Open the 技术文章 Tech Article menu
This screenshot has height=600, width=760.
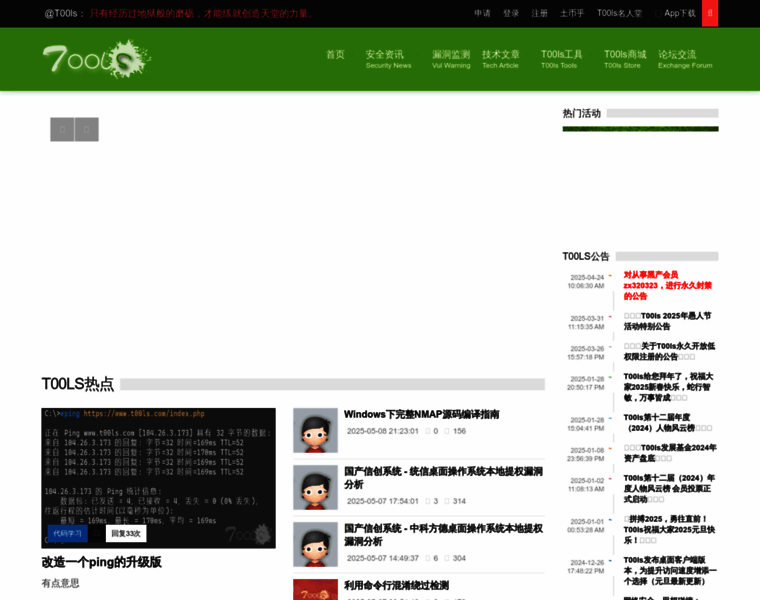pos(501,59)
